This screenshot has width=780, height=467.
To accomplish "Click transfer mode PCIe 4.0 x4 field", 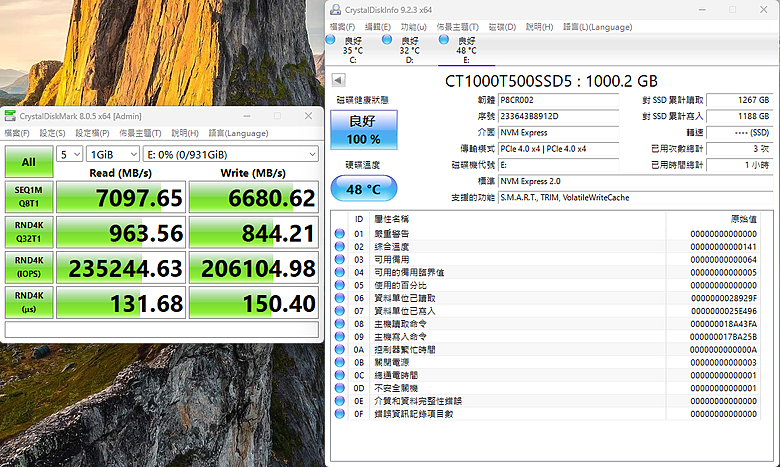I will pyautogui.click(x=559, y=149).
